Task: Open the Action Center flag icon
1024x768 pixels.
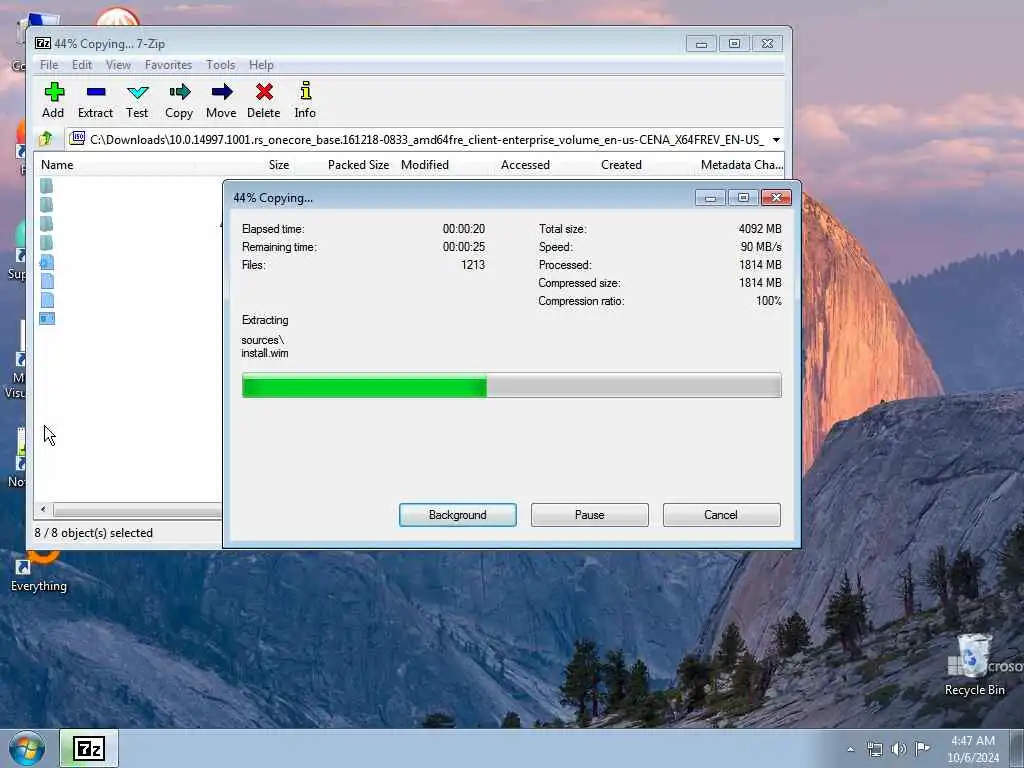Action: tap(922, 748)
